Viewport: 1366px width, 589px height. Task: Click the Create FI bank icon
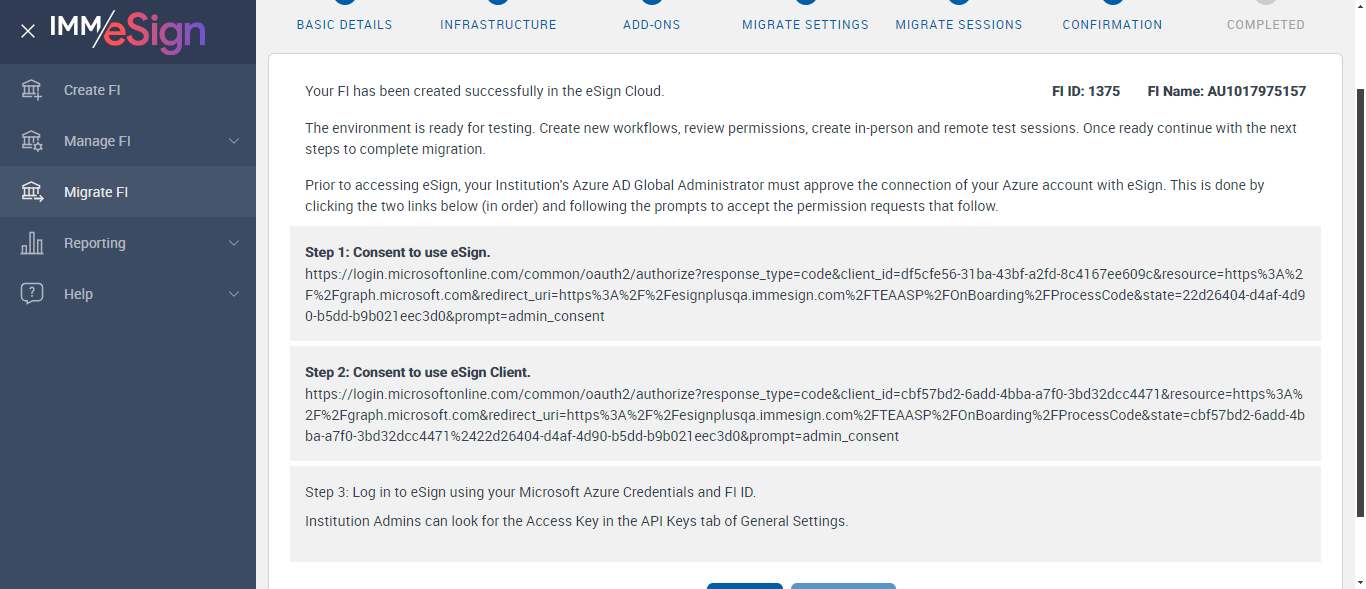point(32,90)
